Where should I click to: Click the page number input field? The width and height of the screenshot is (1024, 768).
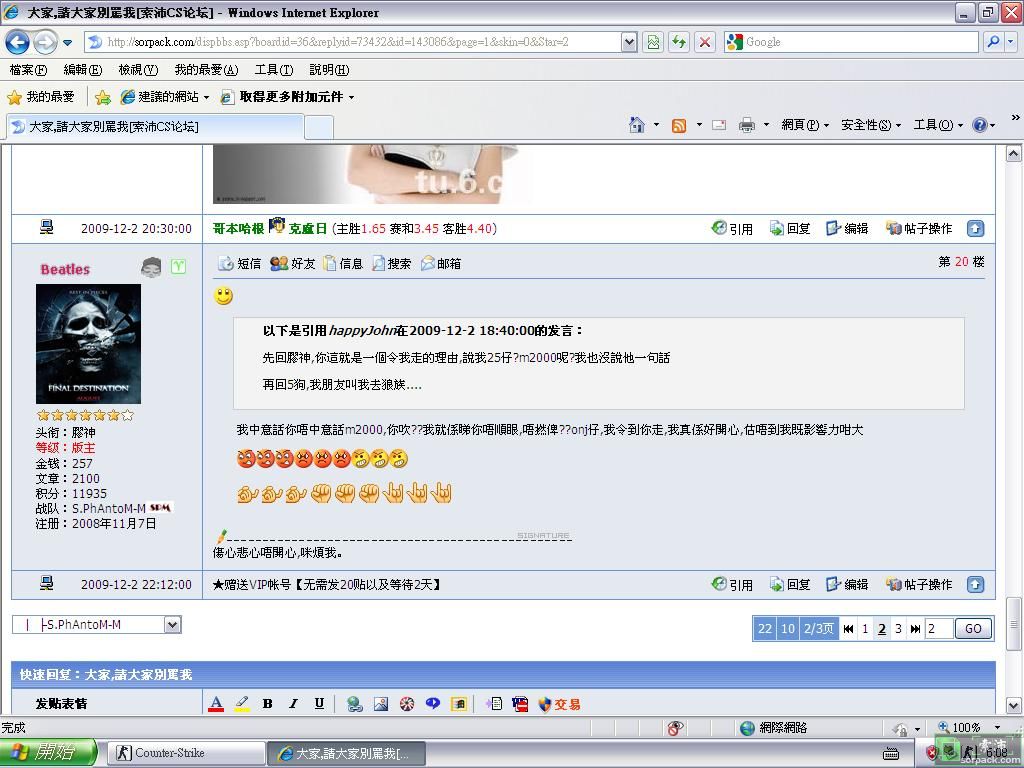pos(939,629)
